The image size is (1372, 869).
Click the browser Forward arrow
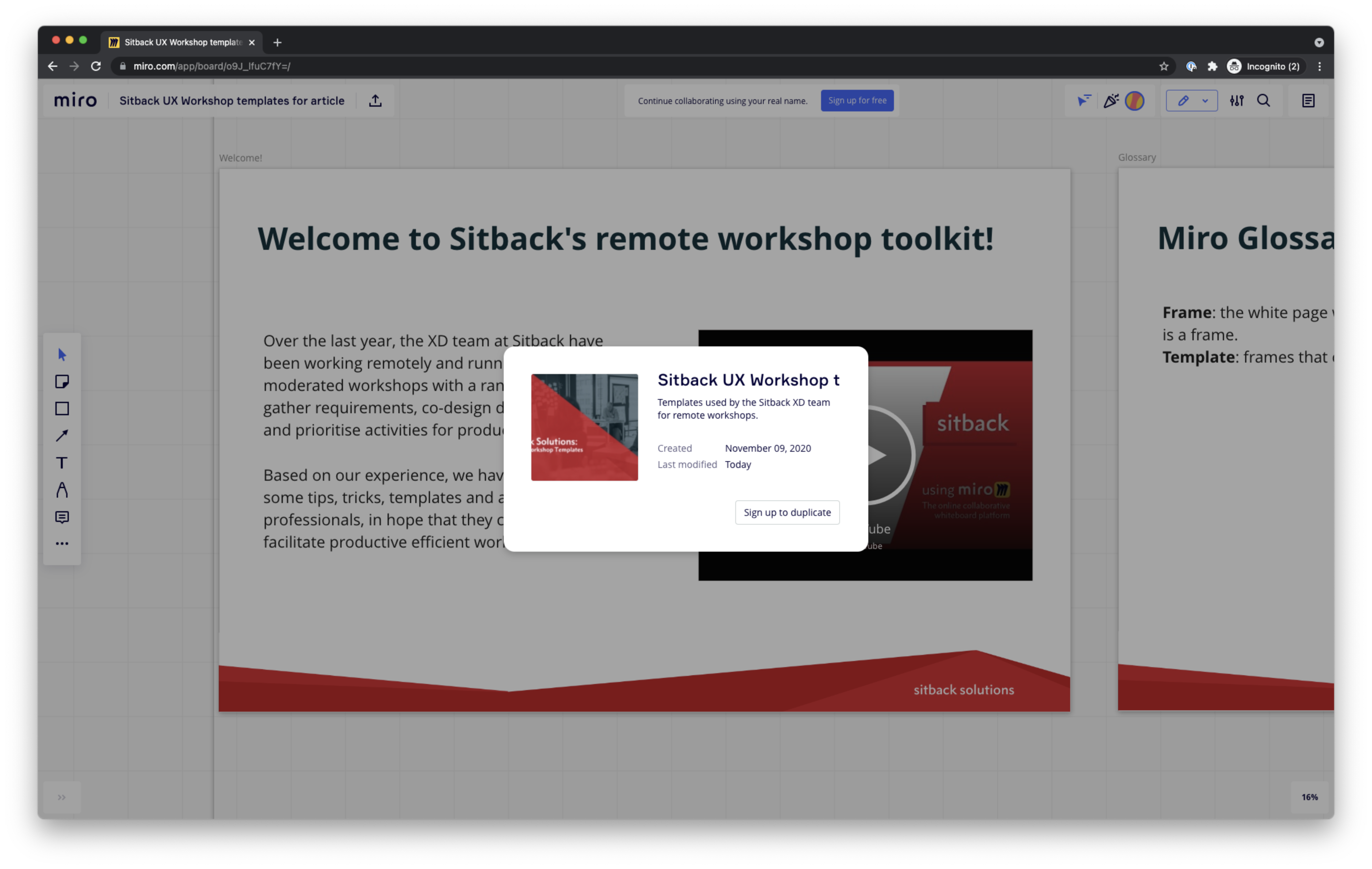(74, 66)
